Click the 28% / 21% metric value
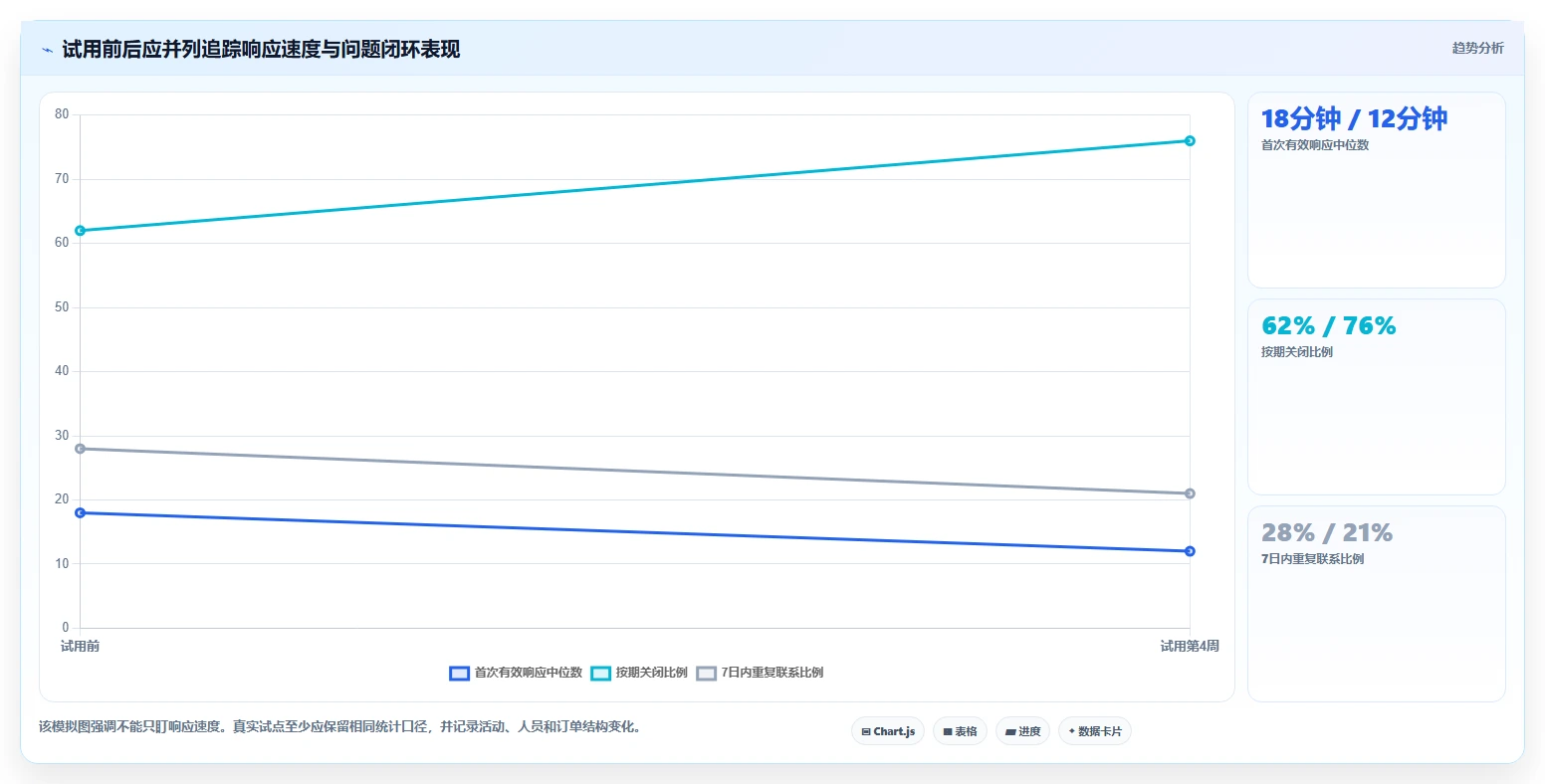Image resolution: width=1545 pixels, height=784 pixels. (1327, 532)
